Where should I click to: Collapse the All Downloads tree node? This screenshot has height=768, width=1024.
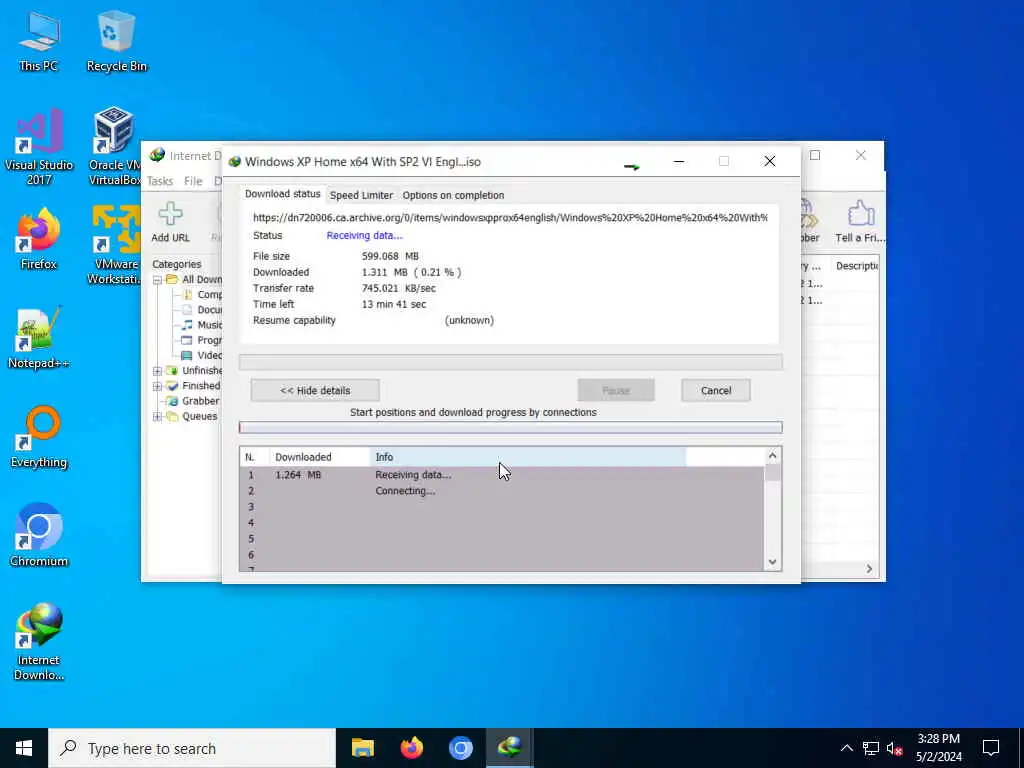coord(157,280)
